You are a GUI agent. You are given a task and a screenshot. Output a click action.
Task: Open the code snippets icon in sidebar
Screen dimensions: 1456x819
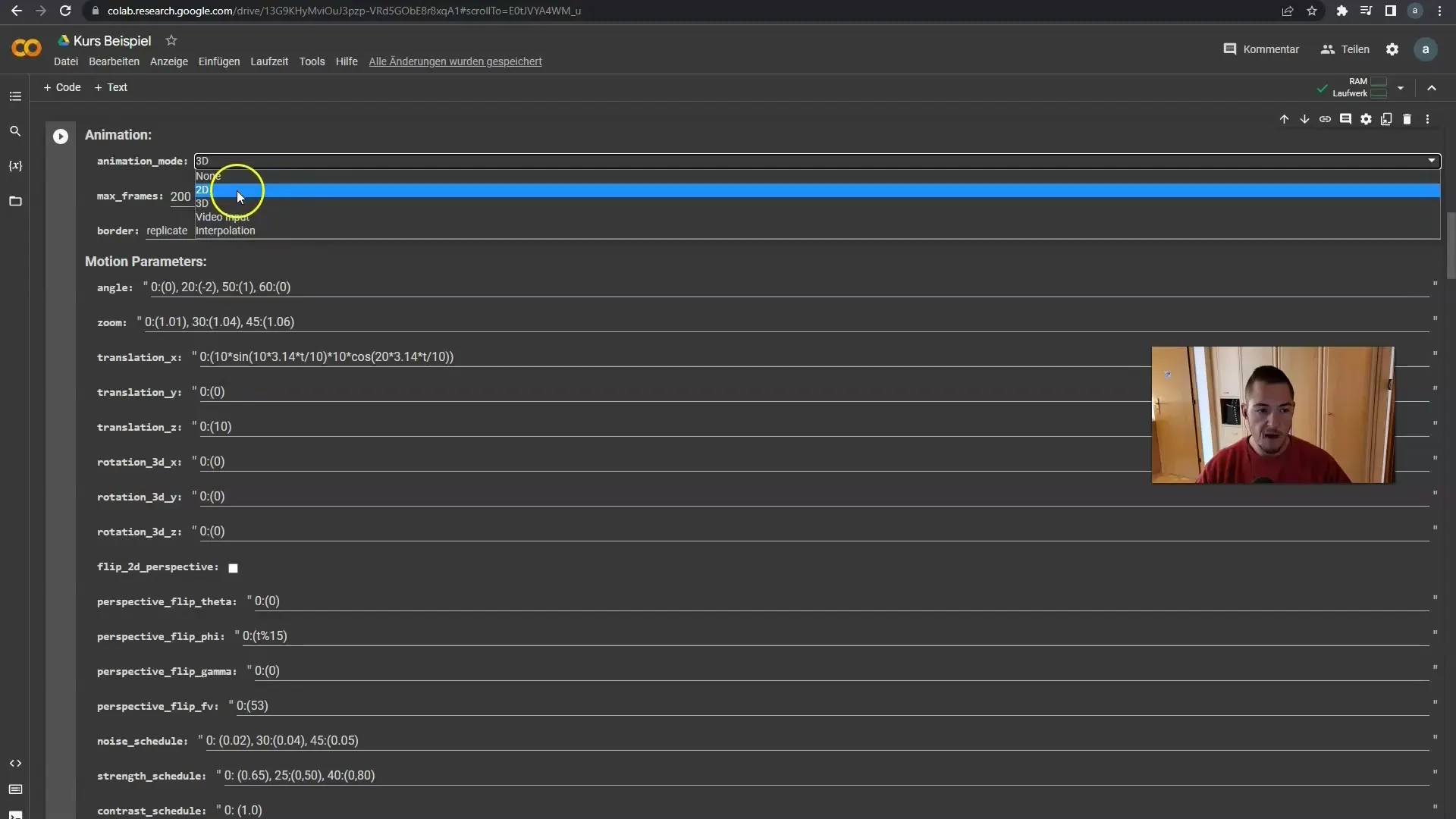pyautogui.click(x=15, y=763)
